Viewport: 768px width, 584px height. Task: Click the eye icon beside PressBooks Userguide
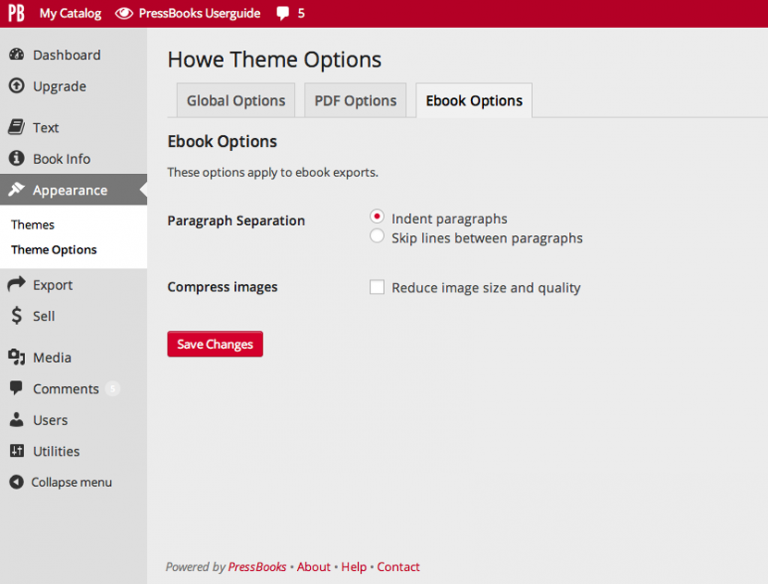click(x=123, y=13)
